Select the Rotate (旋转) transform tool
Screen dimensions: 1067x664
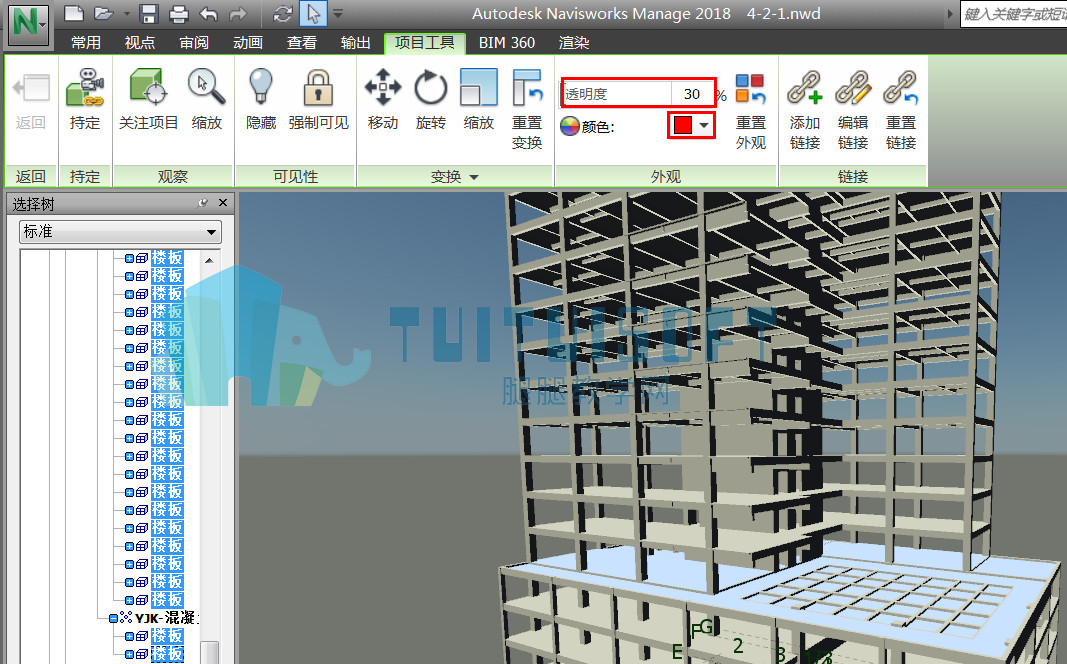click(431, 88)
